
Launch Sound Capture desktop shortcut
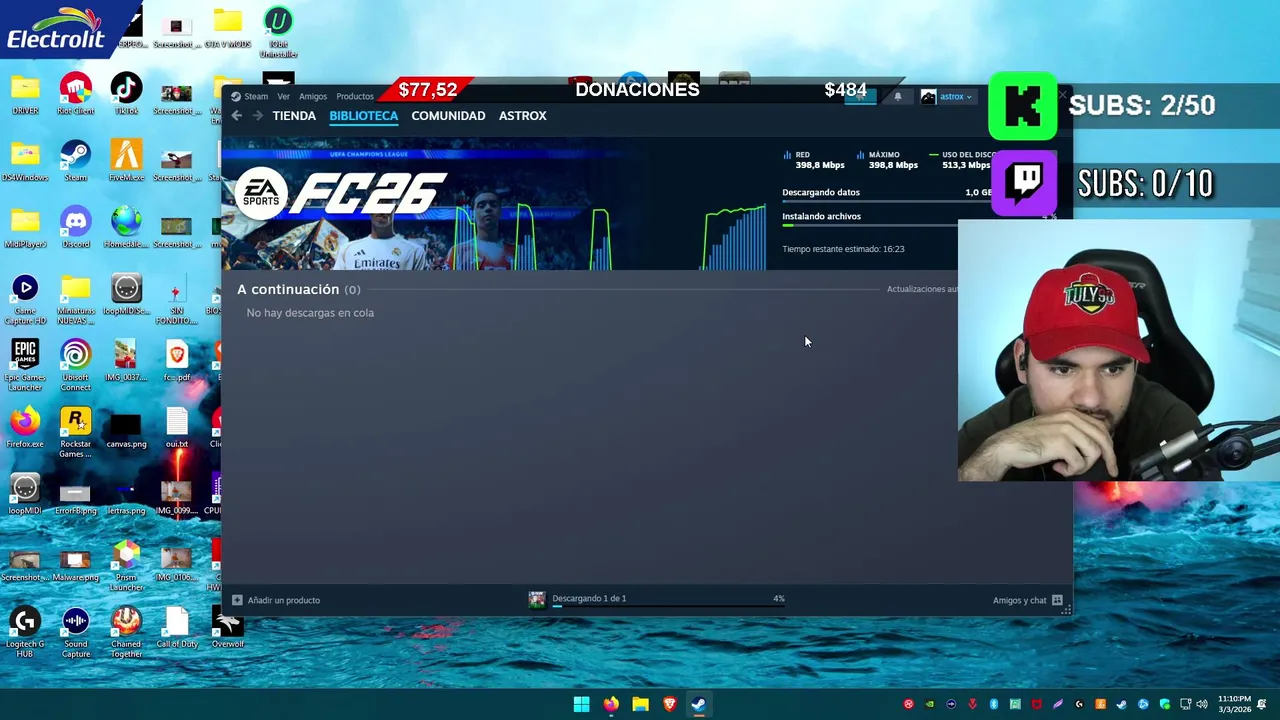pyautogui.click(x=75, y=633)
